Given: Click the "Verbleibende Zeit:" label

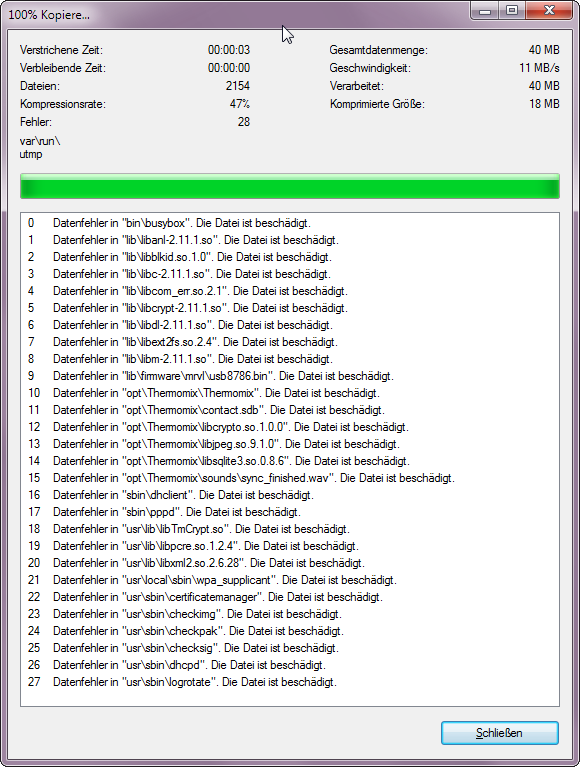Looking at the screenshot, I should click(63, 68).
